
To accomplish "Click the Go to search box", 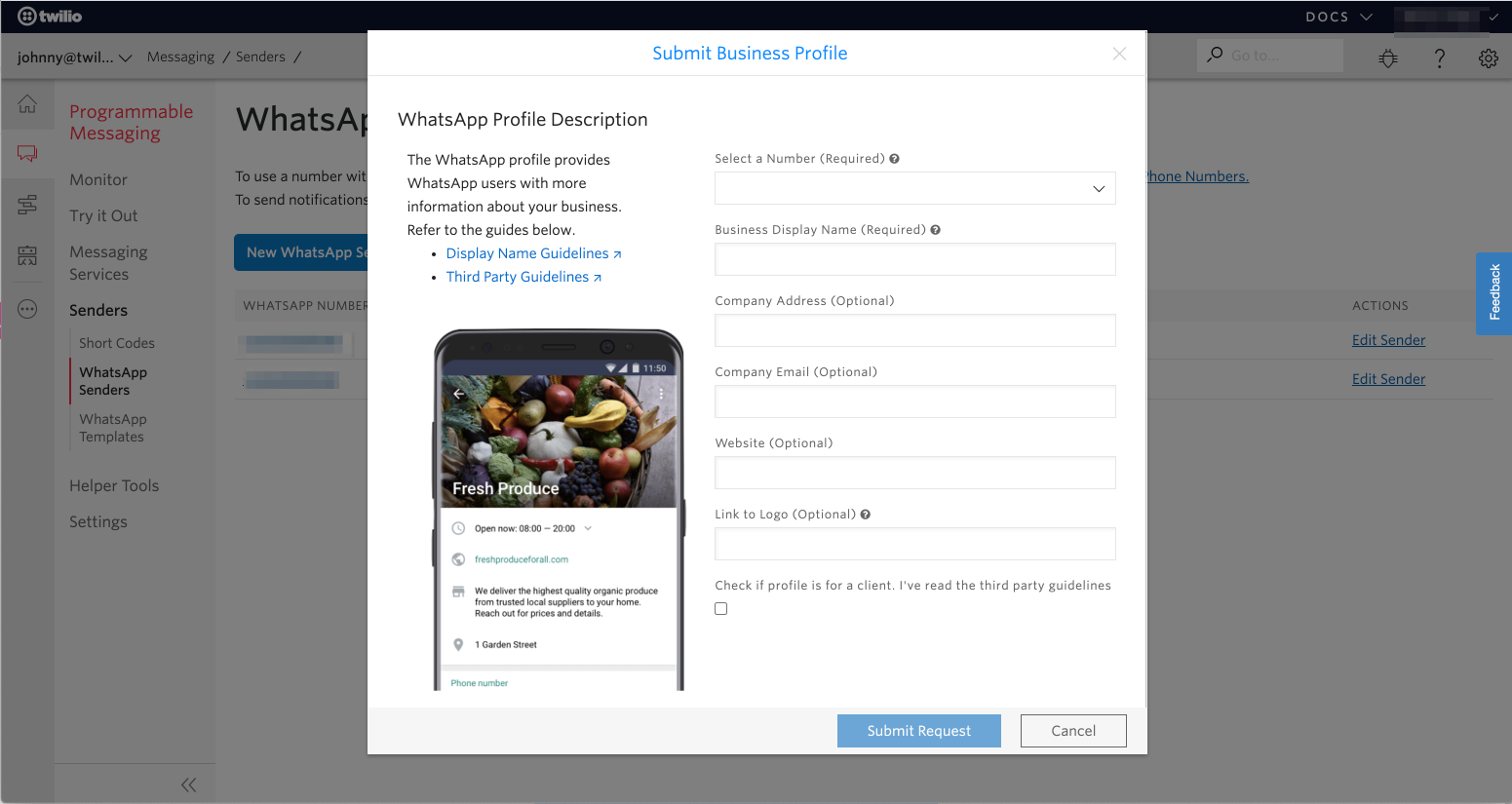I will click(x=1269, y=56).
